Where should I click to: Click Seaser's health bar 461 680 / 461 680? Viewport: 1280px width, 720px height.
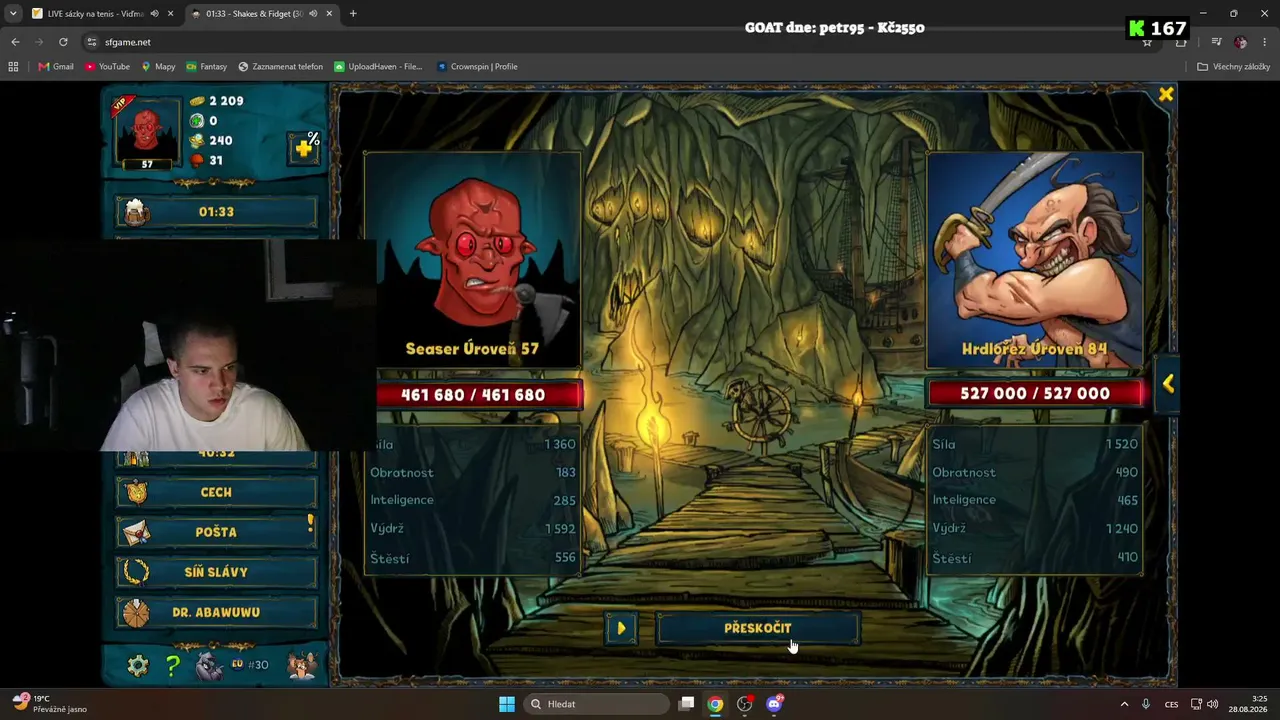tap(473, 395)
